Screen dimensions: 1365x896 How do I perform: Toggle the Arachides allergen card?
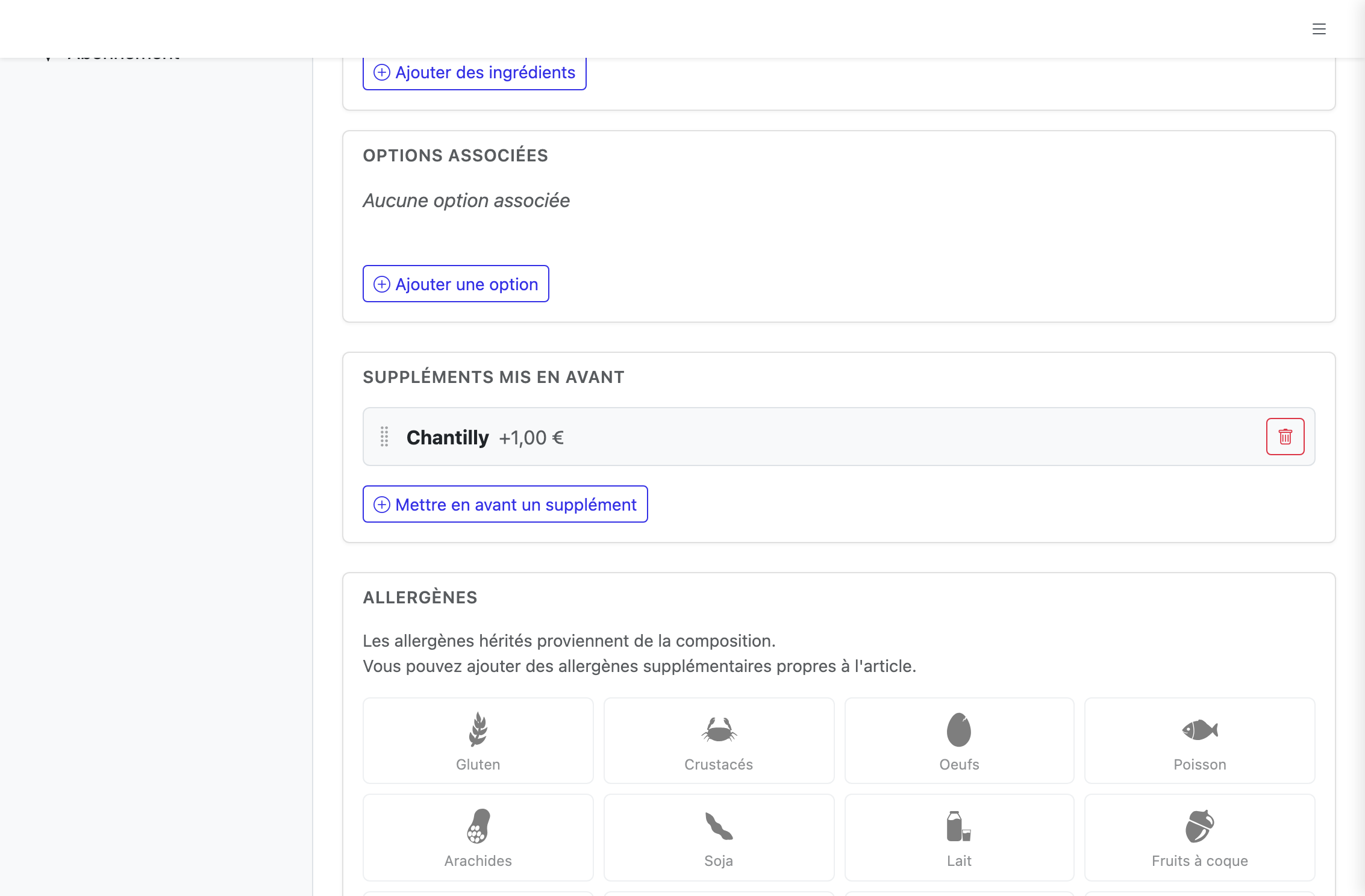tap(478, 837)
